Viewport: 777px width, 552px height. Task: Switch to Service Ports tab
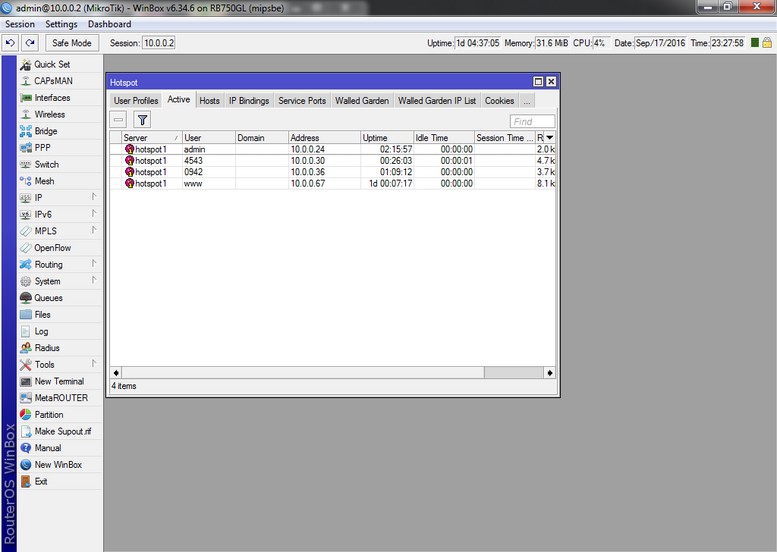click(302, 101)
